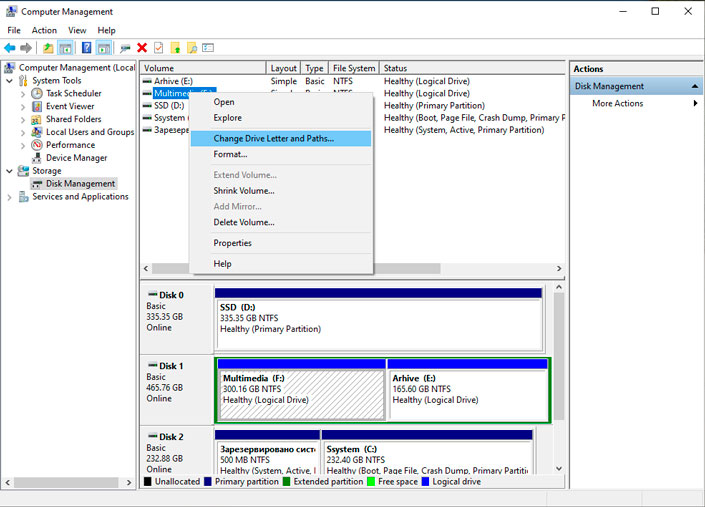Click the folder with magnifier search icon
Image resolution: width=705 pixels, height=507 pixels.
[192, 48]
